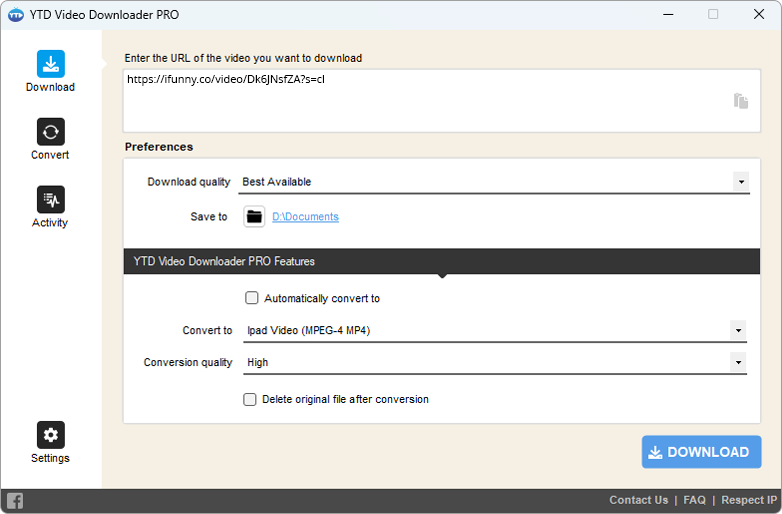The width and height of the screenshot is (782, 514).
Task: Open Settings gear icon
Action: coord(50,435)
